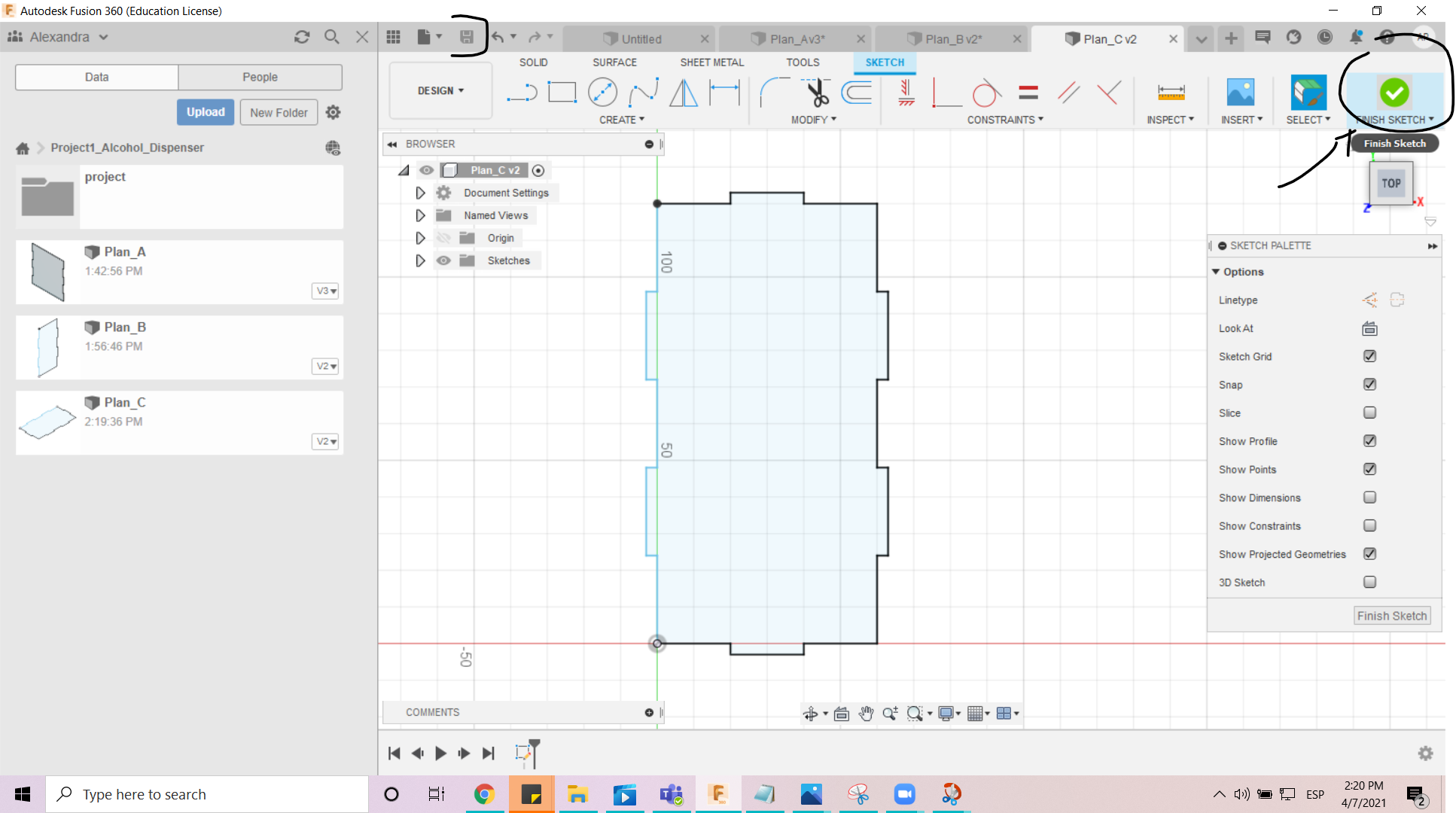Switch to the SURFACE tab
Screen dimensions: 1456x813
pyautogui.click(x=614, y=62)
